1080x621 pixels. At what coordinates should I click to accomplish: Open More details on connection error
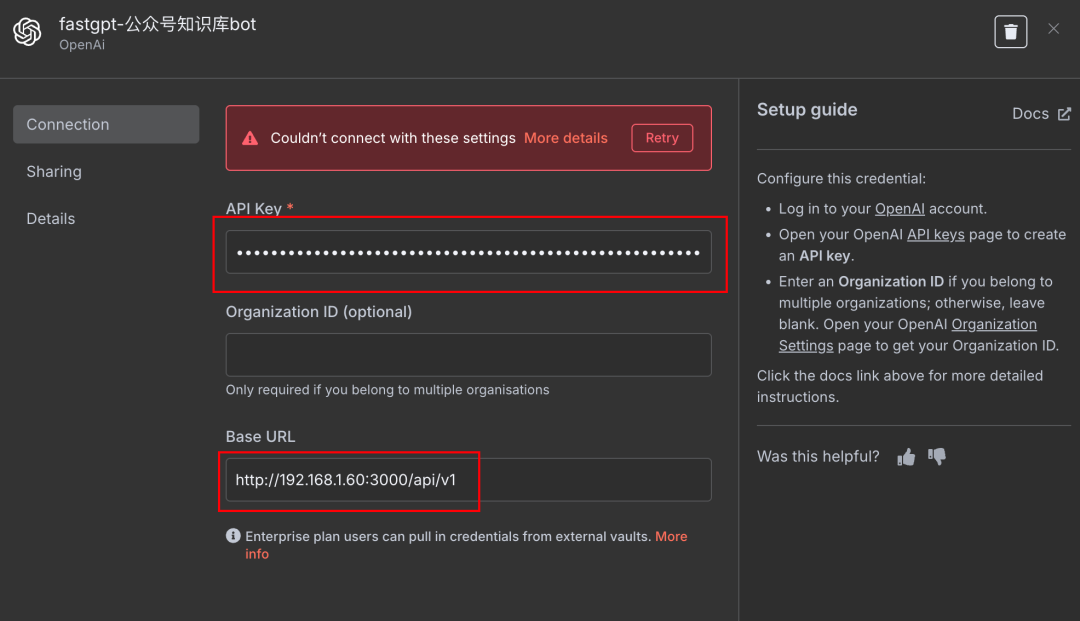(565, 138)
